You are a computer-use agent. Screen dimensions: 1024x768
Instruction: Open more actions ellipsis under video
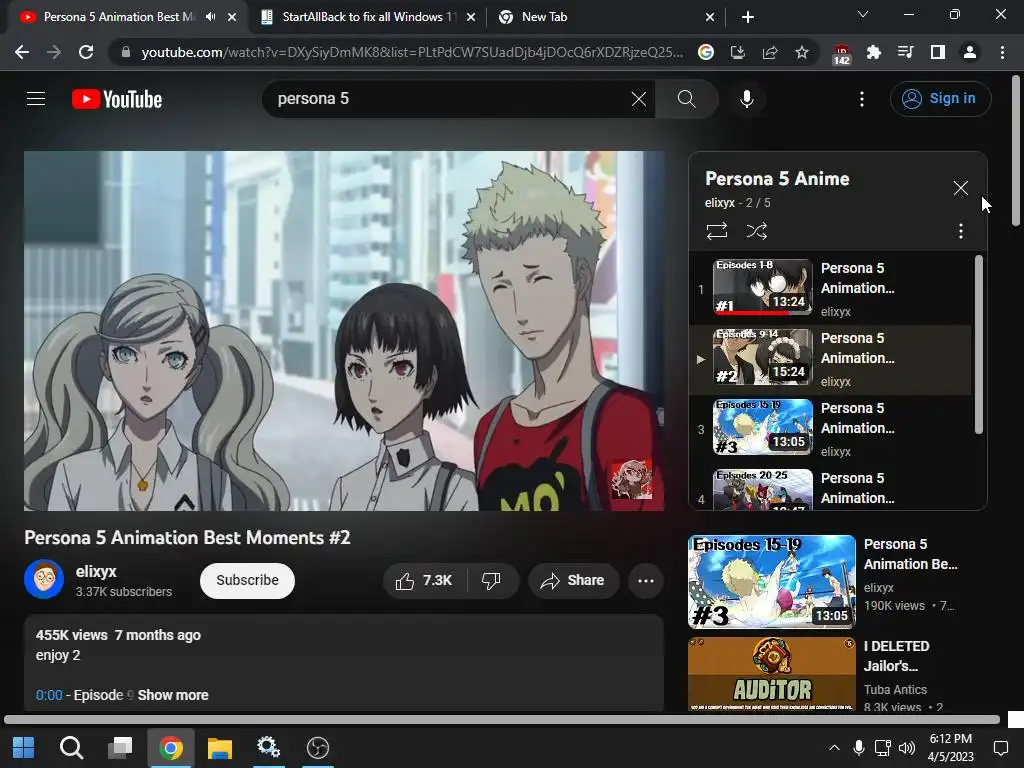[646, 581]
